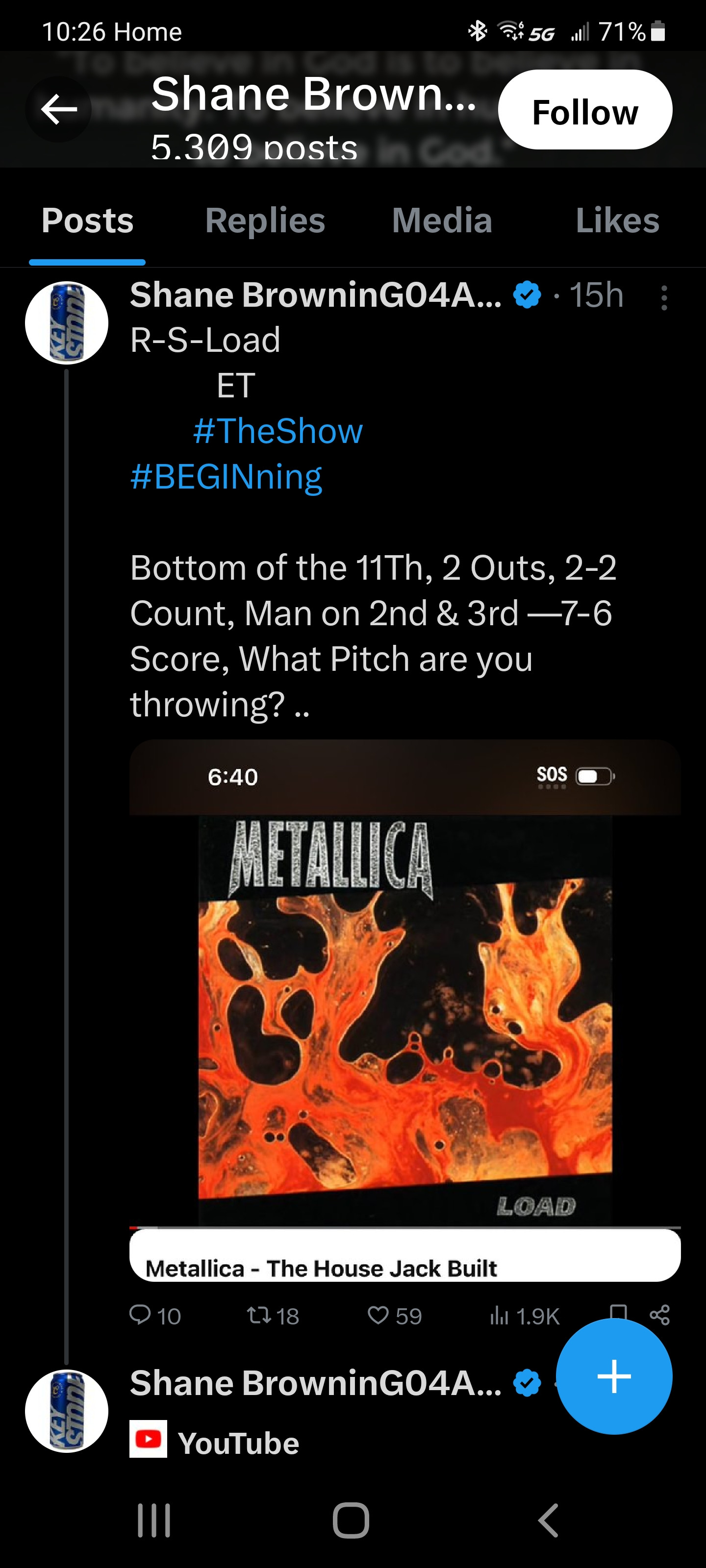Repost the tweet with retweet icon
The width and height of the screenshot is (706, 1568).
click(256, 1315)
